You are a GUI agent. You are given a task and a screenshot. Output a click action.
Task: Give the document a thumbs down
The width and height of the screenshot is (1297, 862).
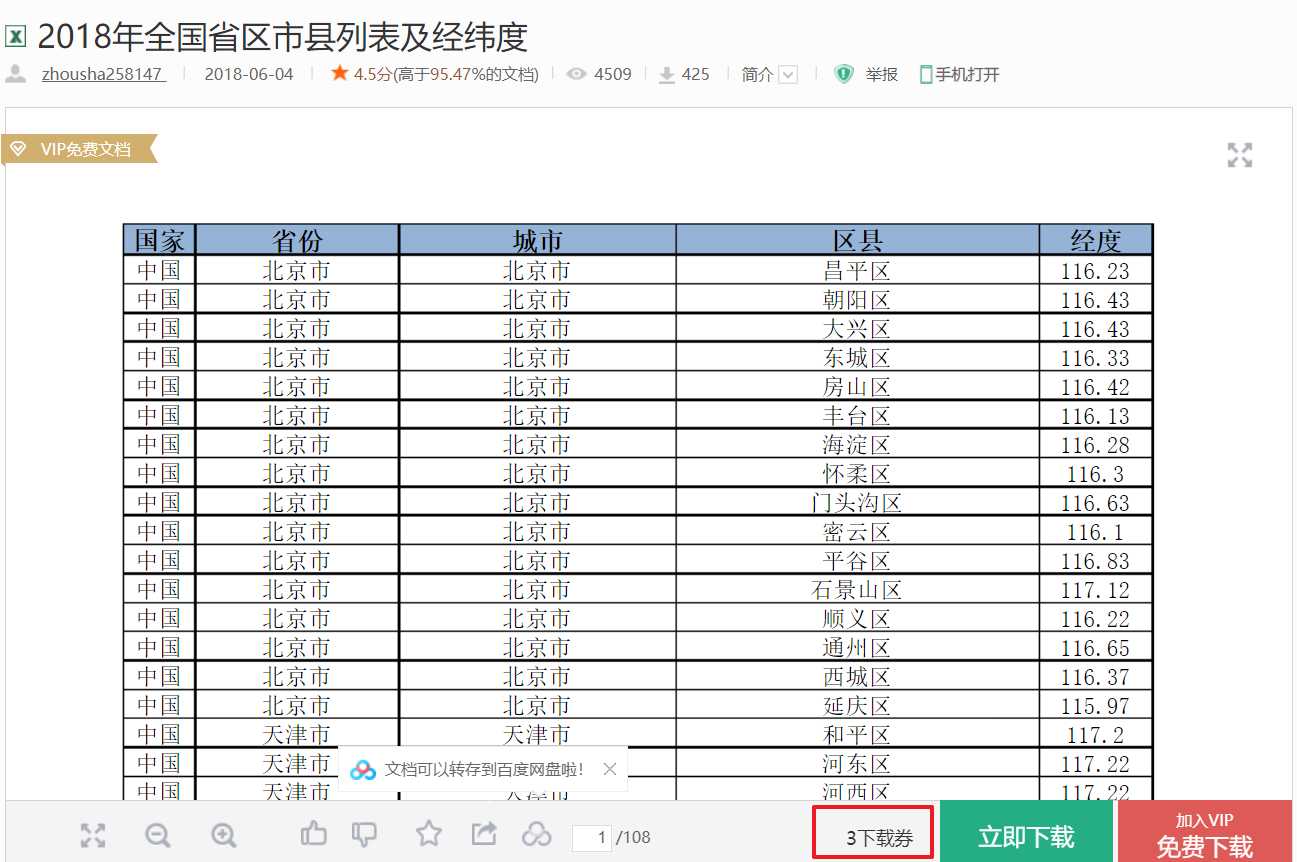365,834
